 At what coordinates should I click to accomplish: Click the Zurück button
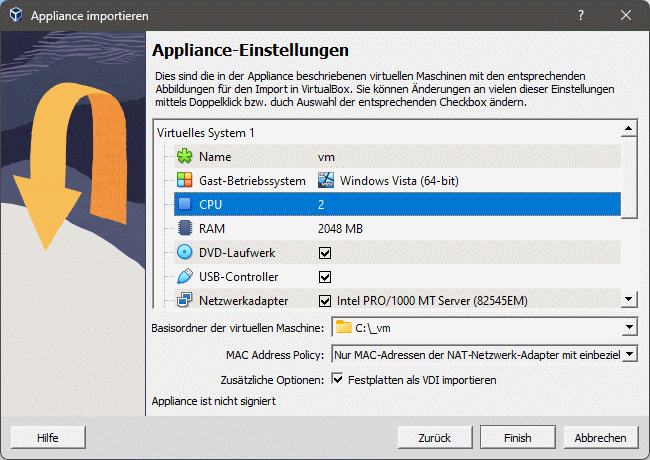coord(435,438)
